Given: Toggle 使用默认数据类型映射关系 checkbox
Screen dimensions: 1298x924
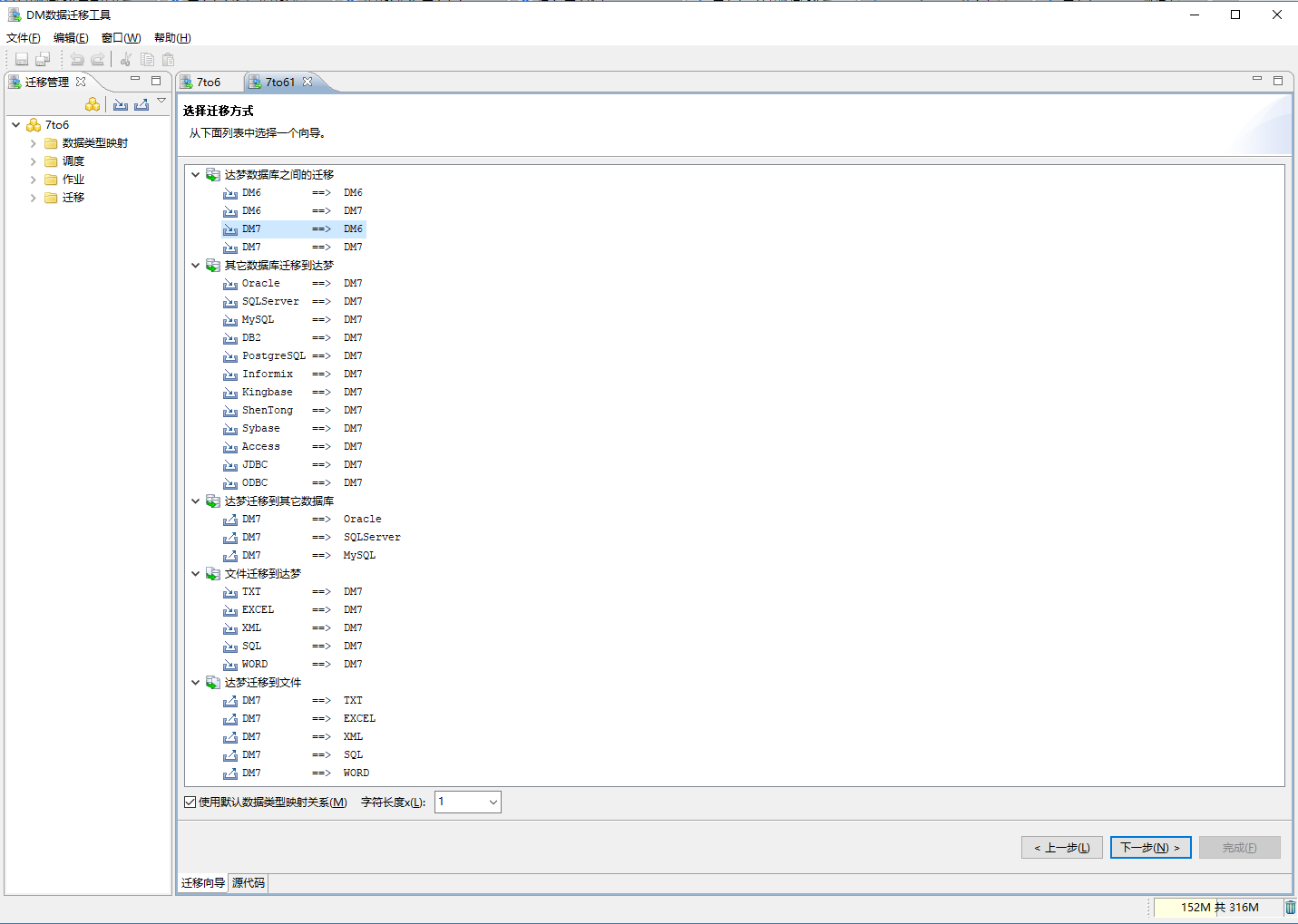Looking at the screenshot, I should coord(190,802).
